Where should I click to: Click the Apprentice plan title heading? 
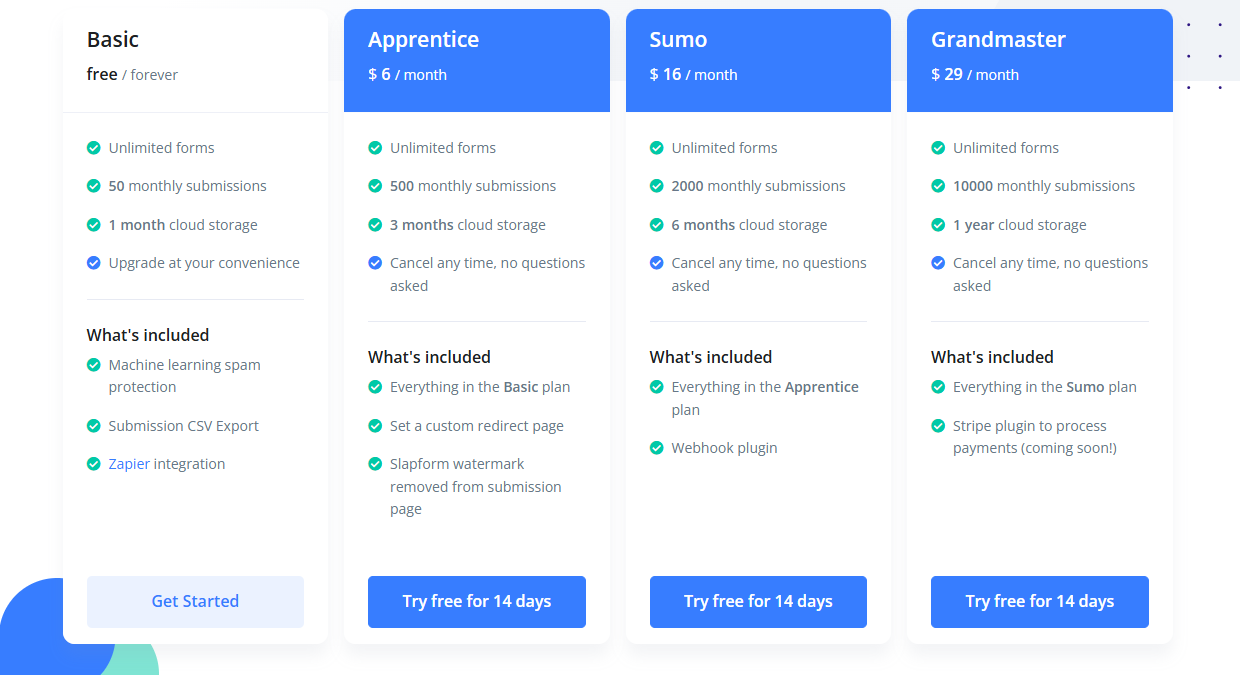[423, 40]
